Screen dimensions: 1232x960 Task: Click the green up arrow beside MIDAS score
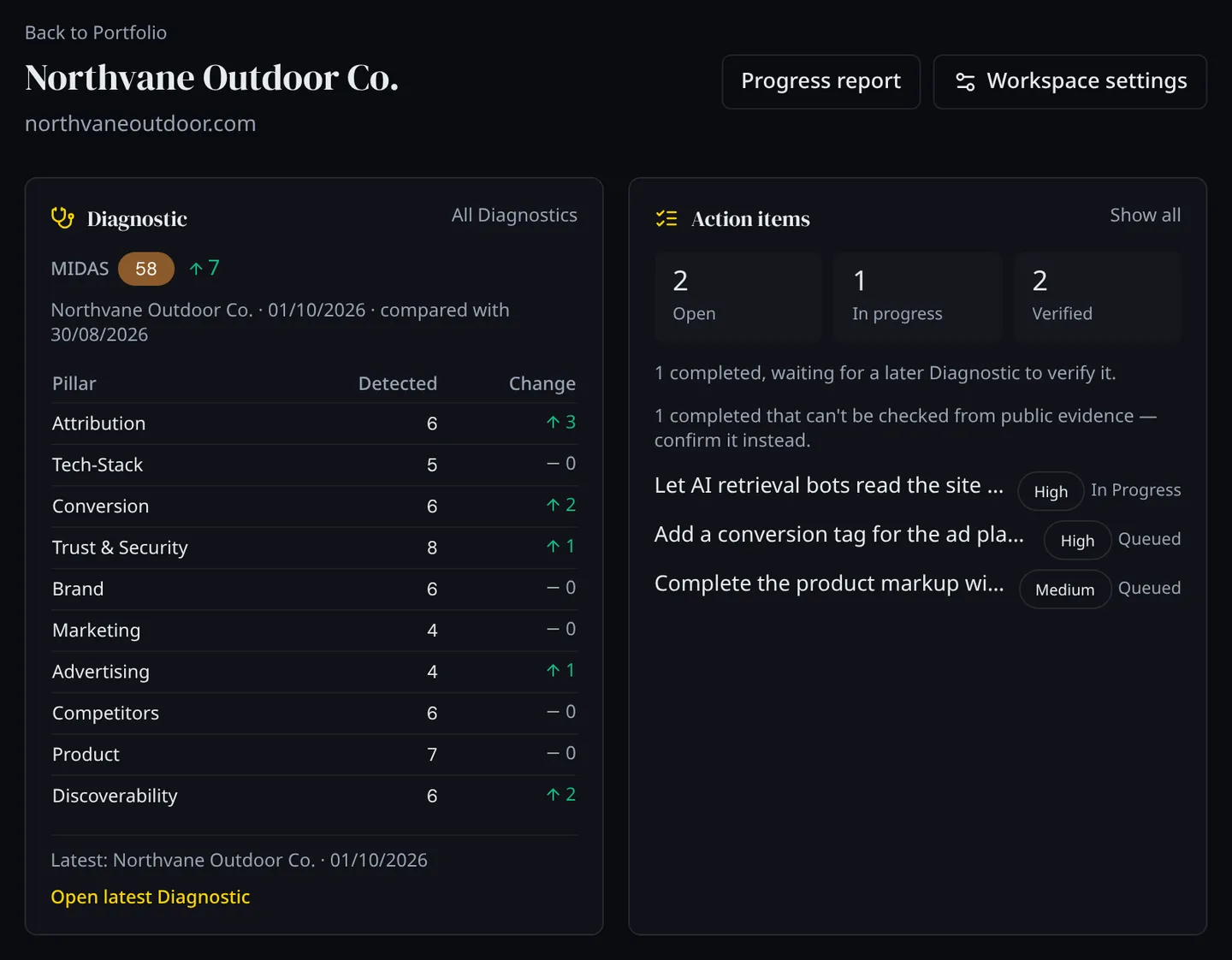click(x=196, y=269)
